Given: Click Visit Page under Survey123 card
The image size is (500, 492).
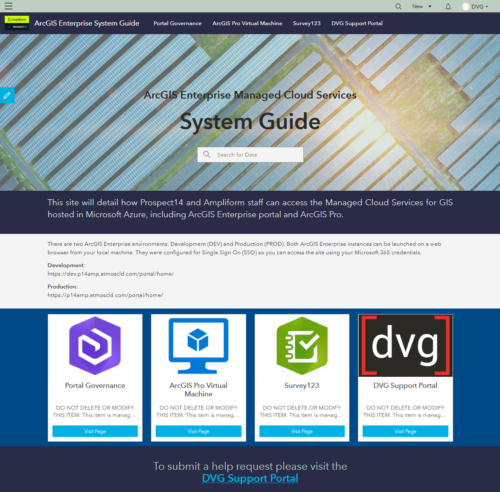Looking at the screenshot, I should point(302,431).
